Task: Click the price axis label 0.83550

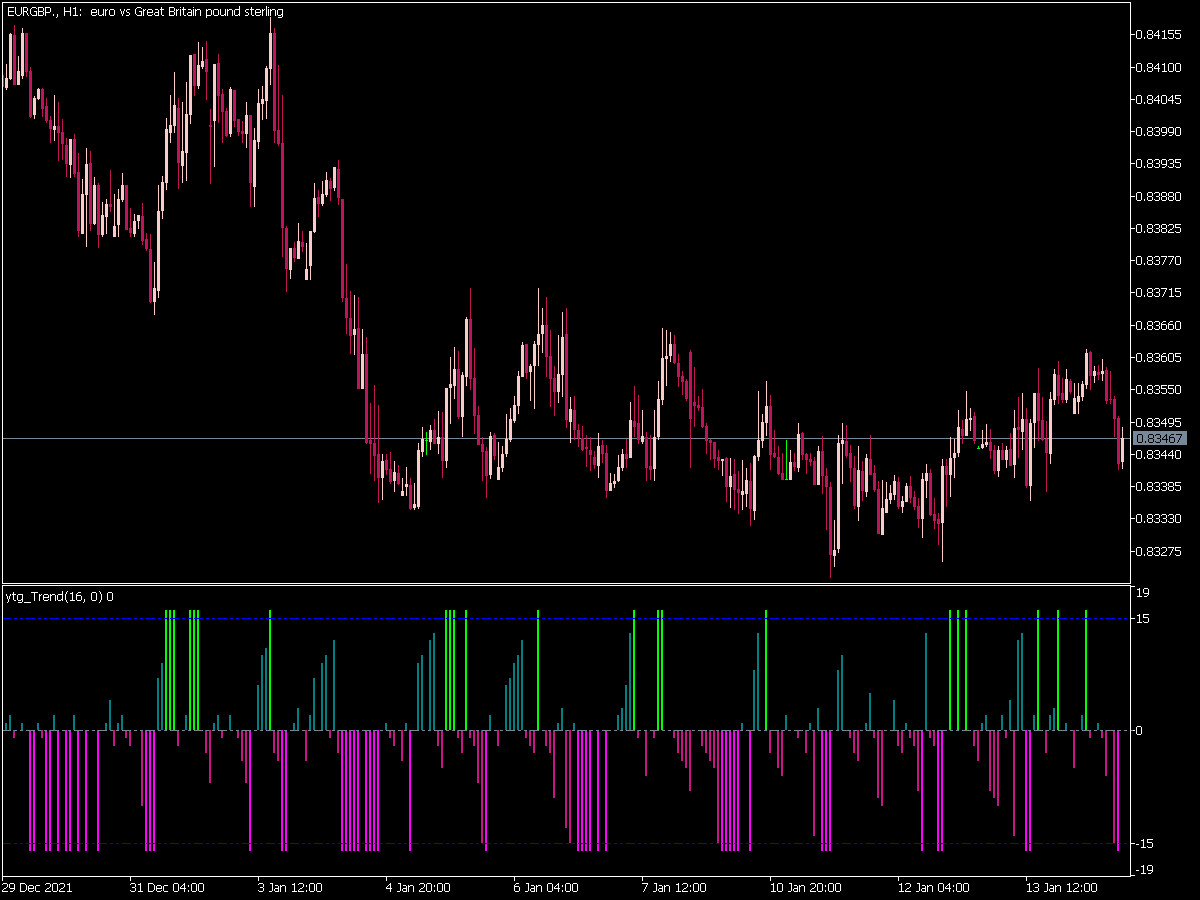Action: (x=1159, y=389)
